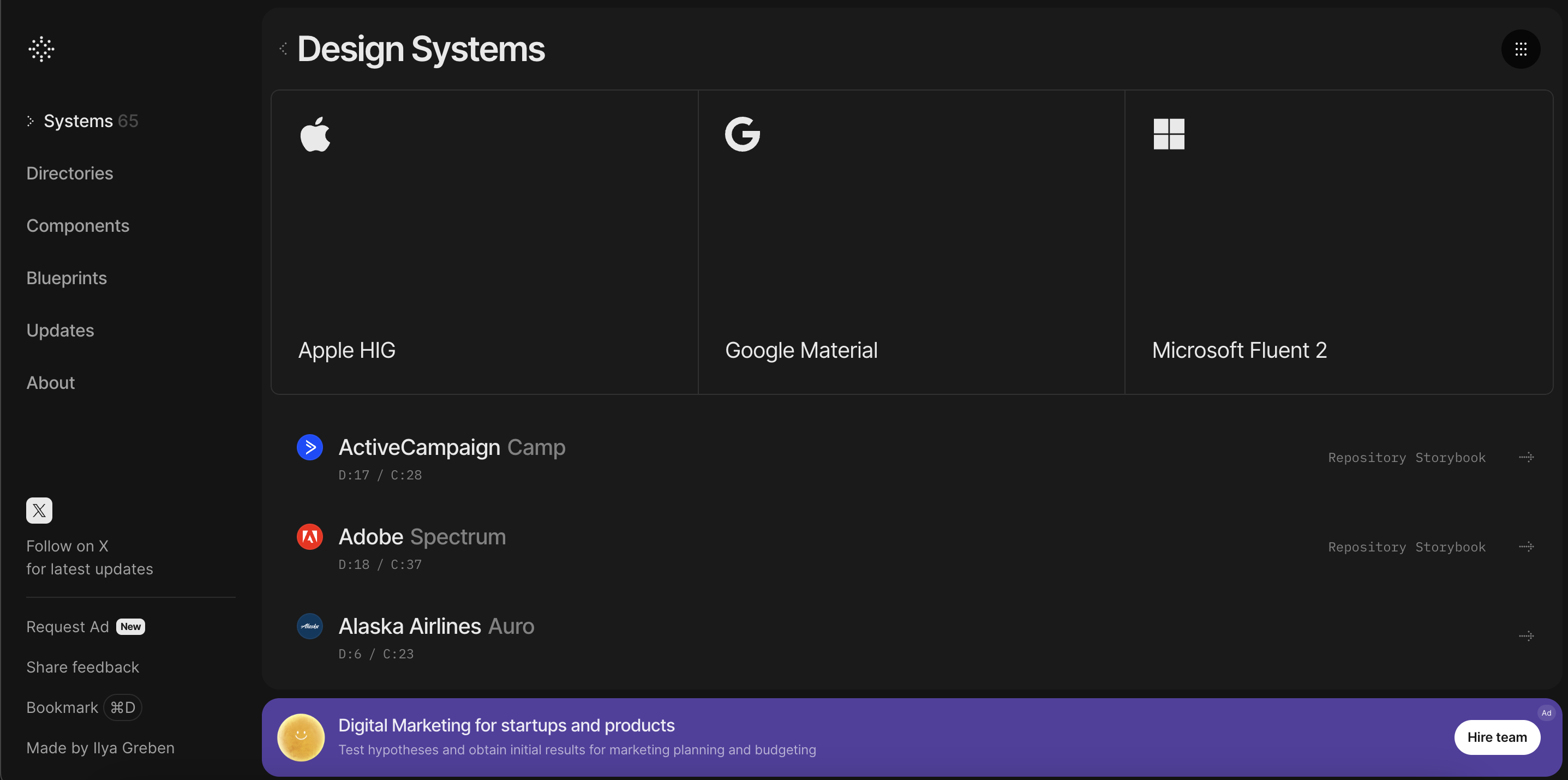Click the Microsoft Windows logo icon
1568x780 pixels.
click(1169, 134)
